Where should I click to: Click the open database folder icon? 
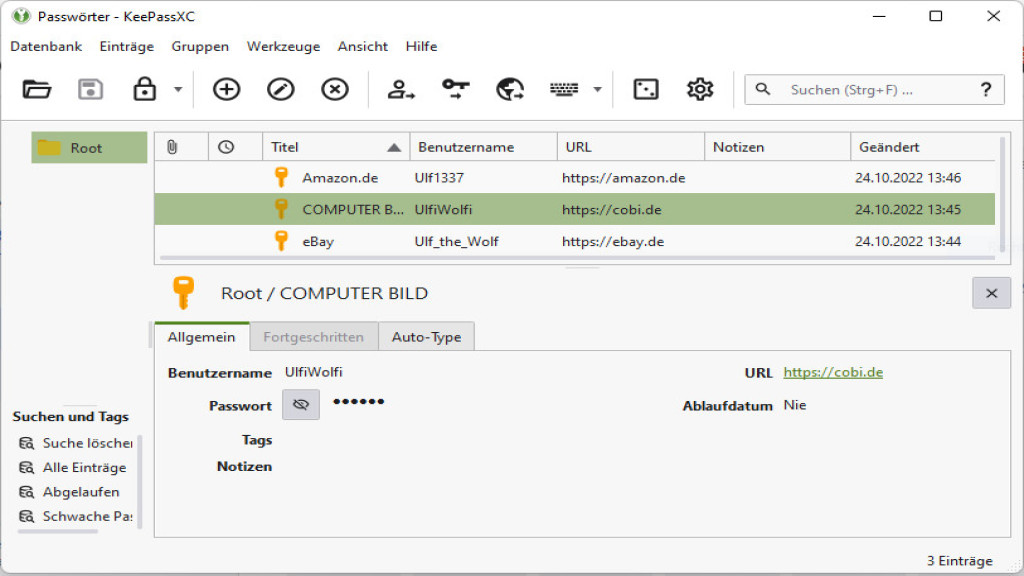coord(37,89)
